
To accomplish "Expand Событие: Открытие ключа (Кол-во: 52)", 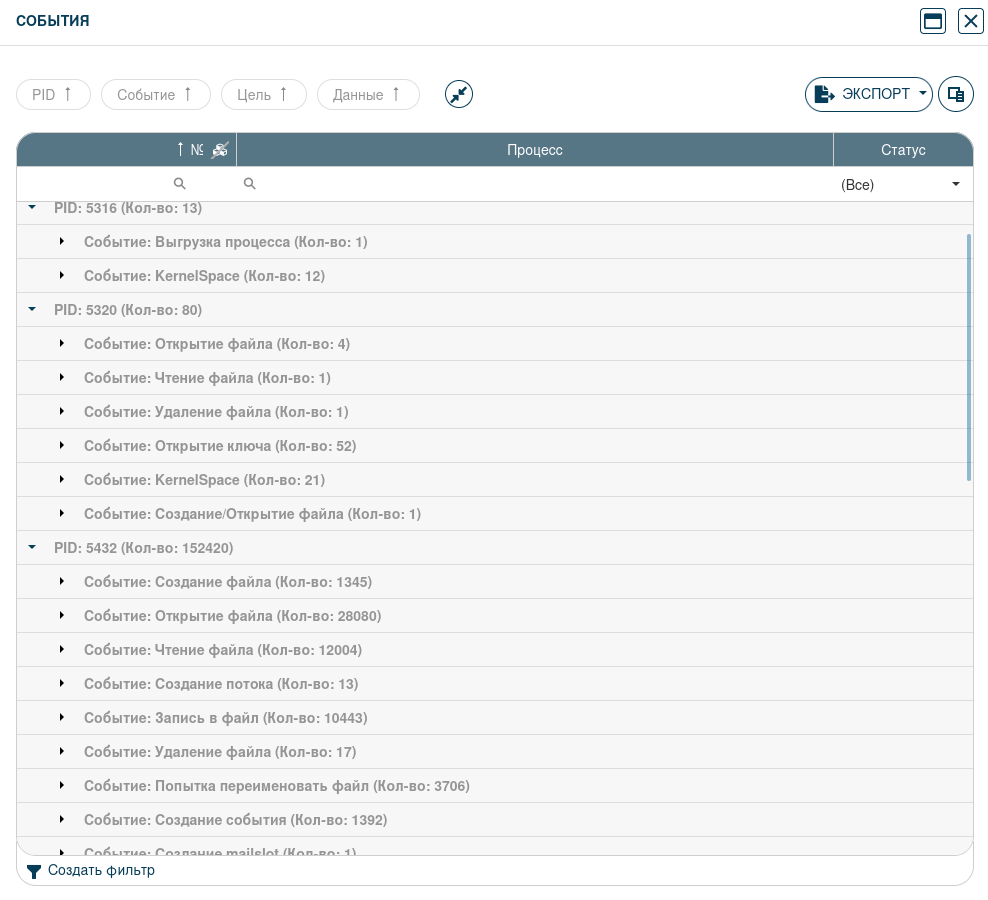I will pyautogui.click(x=62, y=446).
